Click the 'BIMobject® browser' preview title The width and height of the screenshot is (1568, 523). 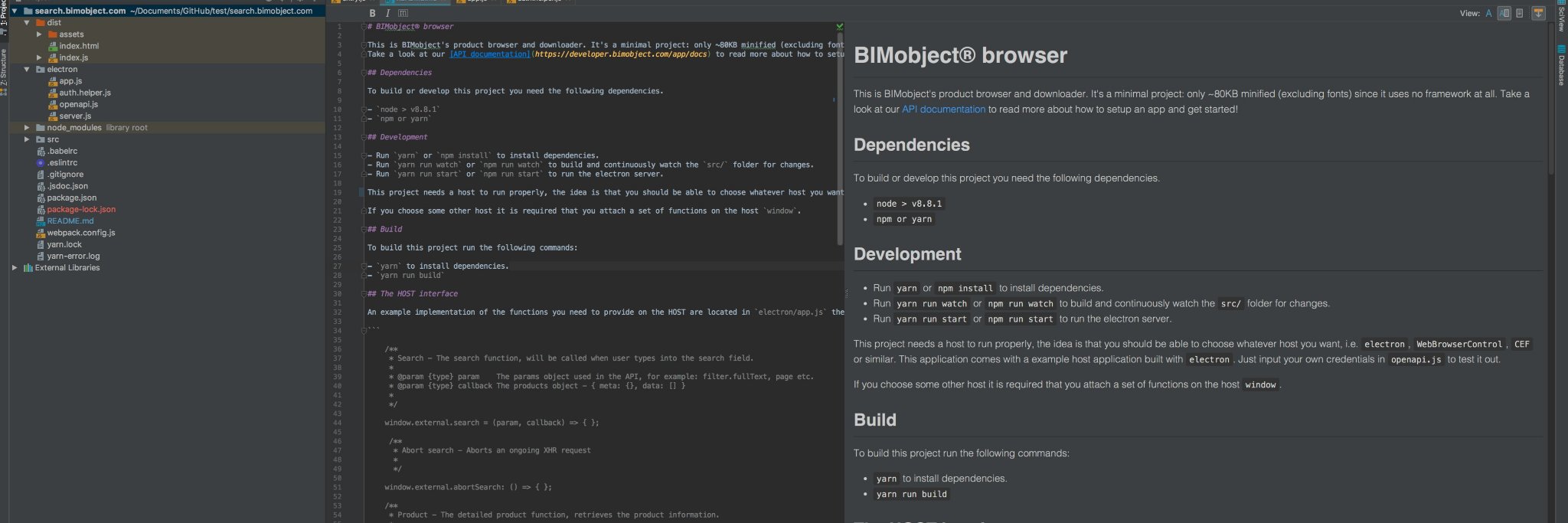(960, 55)
